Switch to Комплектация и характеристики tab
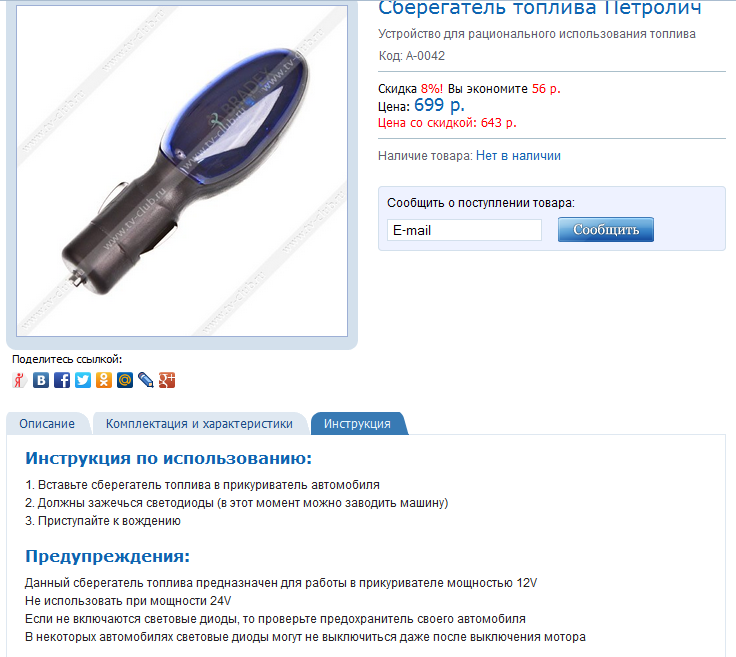Viewport: 736px width, 657px height. pos(199,424)
